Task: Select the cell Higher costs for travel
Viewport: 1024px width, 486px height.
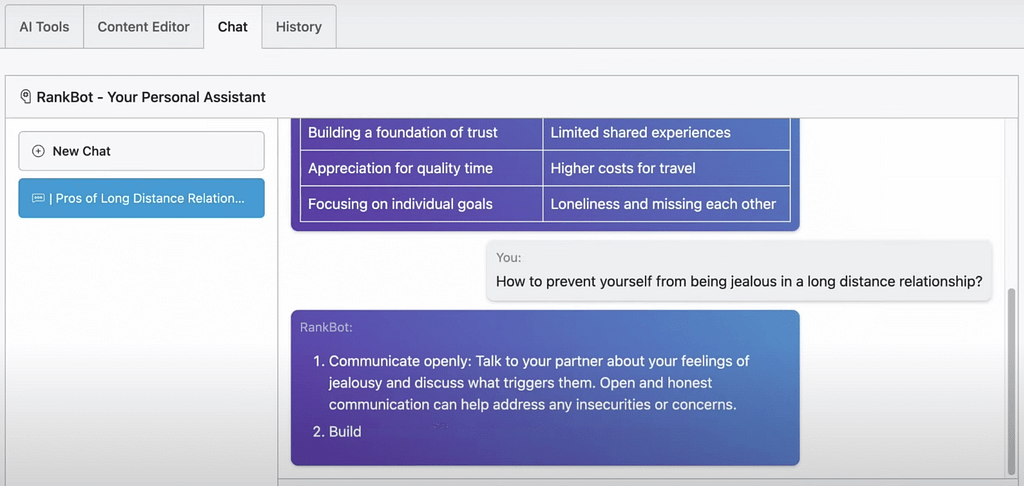Action: coord(666,169)
